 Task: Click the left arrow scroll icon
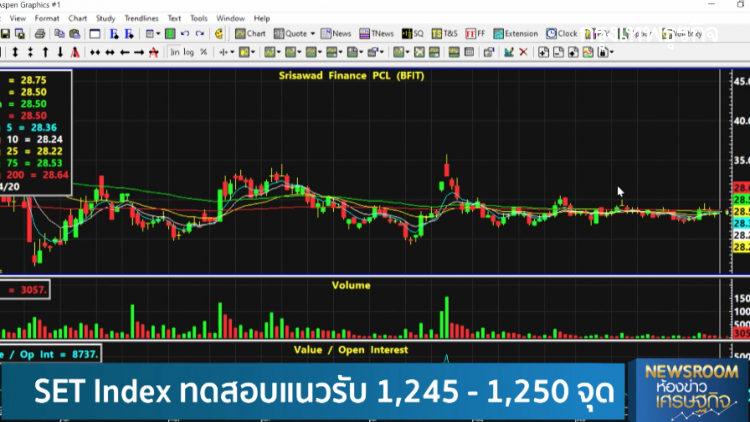tap(124, 52)
